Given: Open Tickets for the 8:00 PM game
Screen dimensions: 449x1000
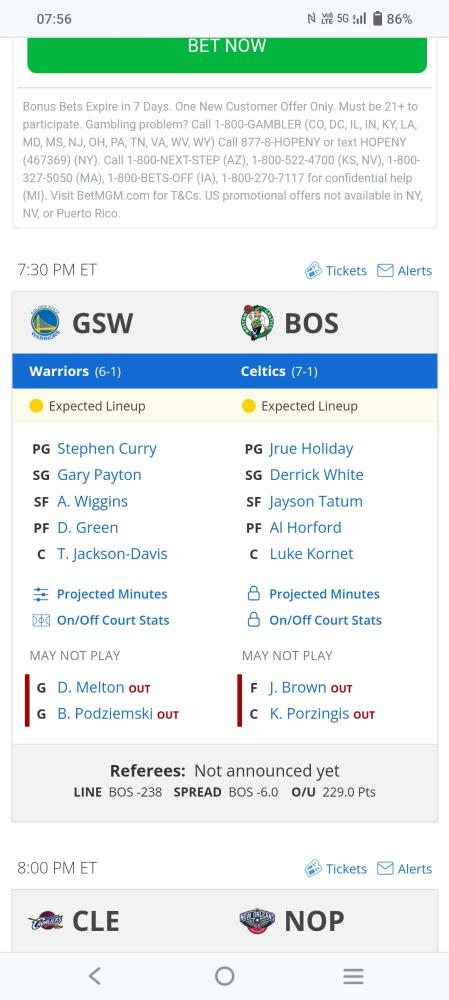Looking at the screenshot, I should (335, 869).
